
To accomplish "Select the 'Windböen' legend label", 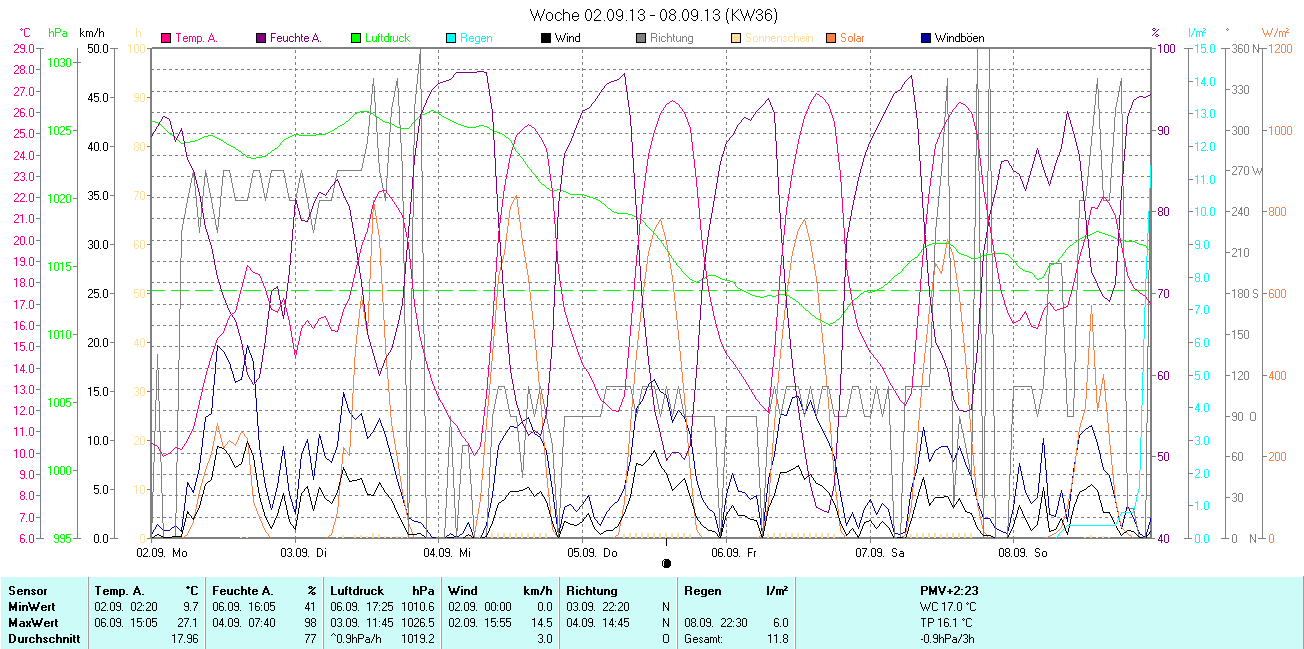I will click(x=959, y=38).
